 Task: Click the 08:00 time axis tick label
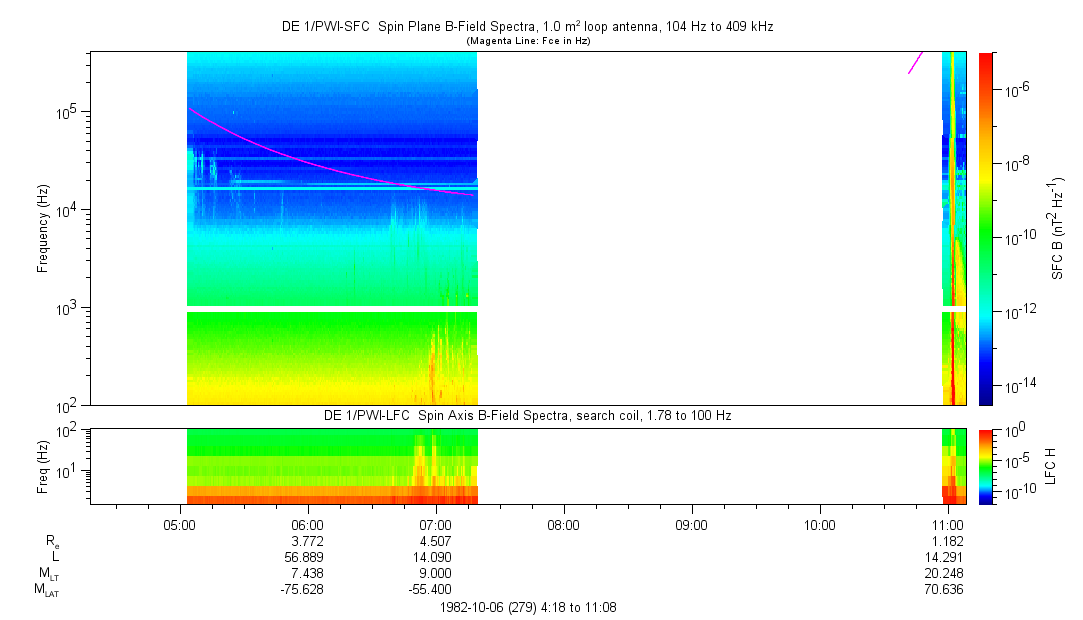(x=563, y=524)
